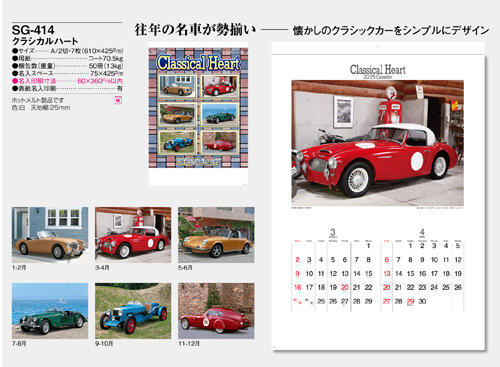
Task: Click the month 3 heading
Action: click(x=333, y=232)
